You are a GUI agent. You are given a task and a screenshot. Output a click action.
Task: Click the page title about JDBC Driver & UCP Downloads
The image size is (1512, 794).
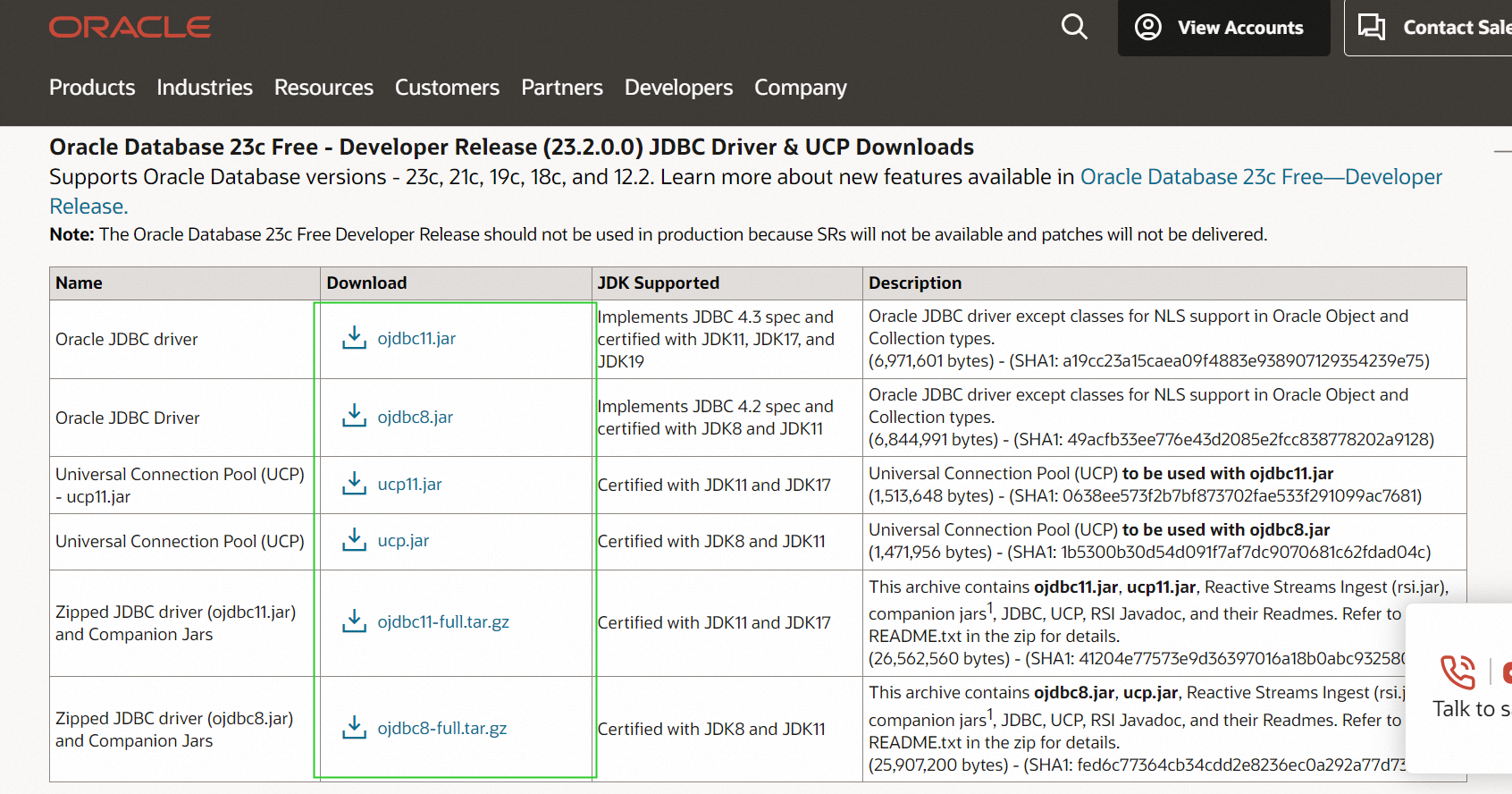(x=511, y=147)
